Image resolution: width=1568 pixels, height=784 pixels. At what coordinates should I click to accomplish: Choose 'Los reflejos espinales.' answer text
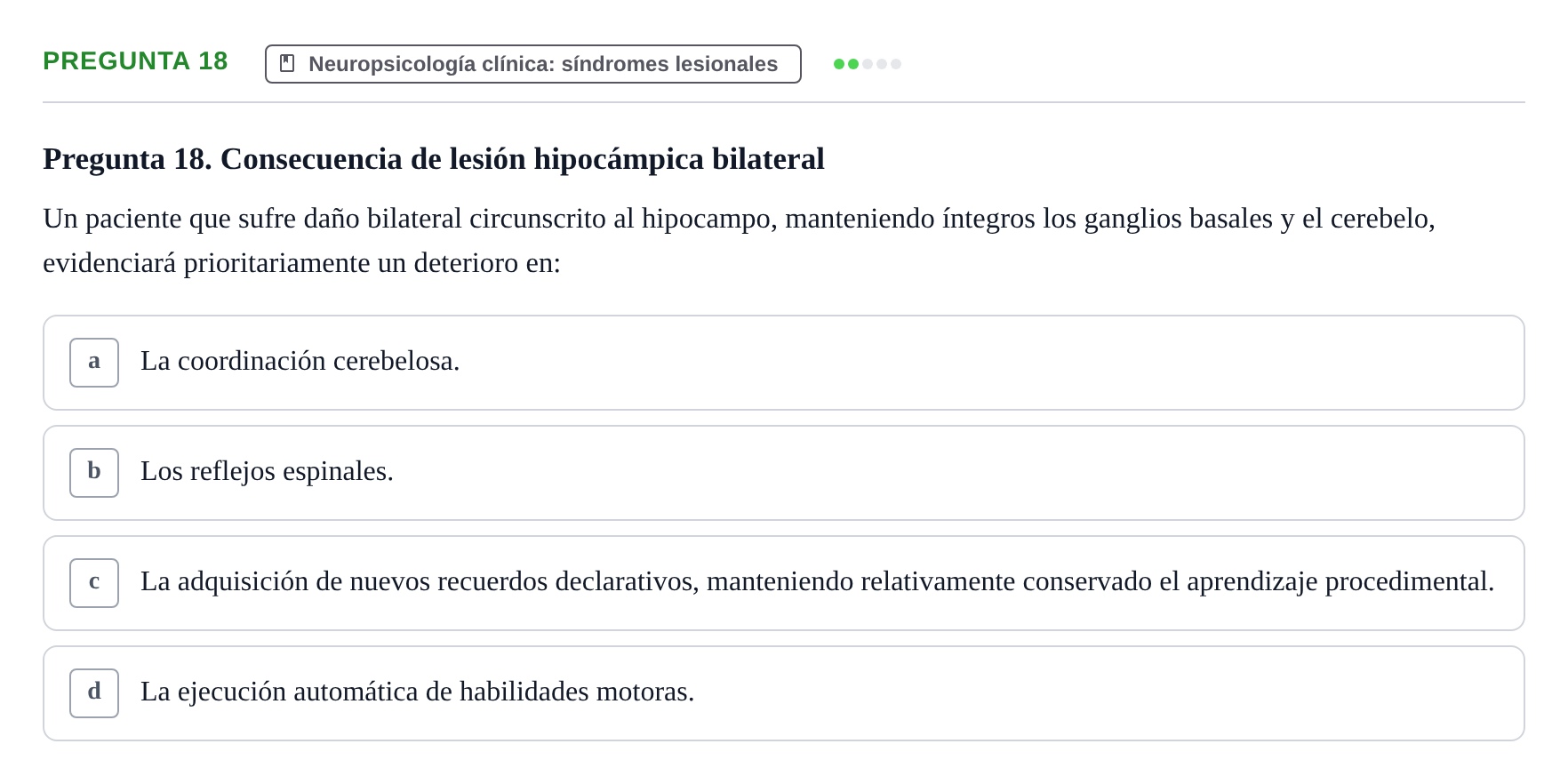pyautogui.click(x=267, y=471)
